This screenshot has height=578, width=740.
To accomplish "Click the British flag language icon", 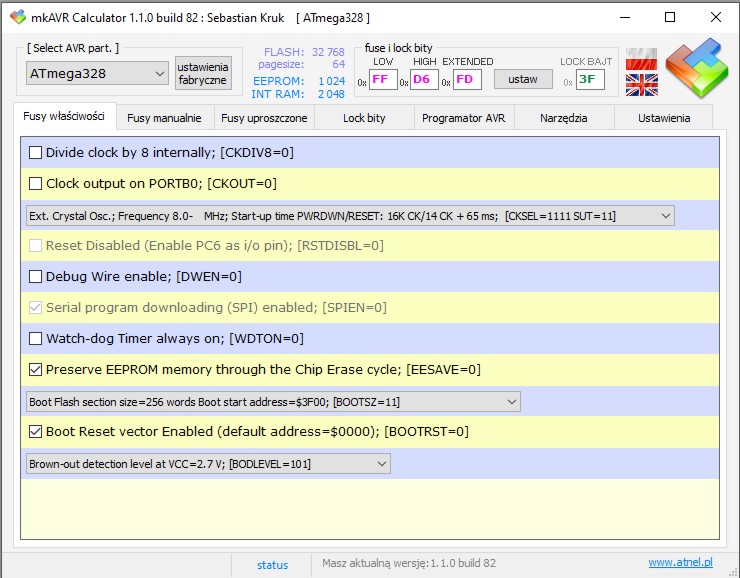I will point(641,85).
